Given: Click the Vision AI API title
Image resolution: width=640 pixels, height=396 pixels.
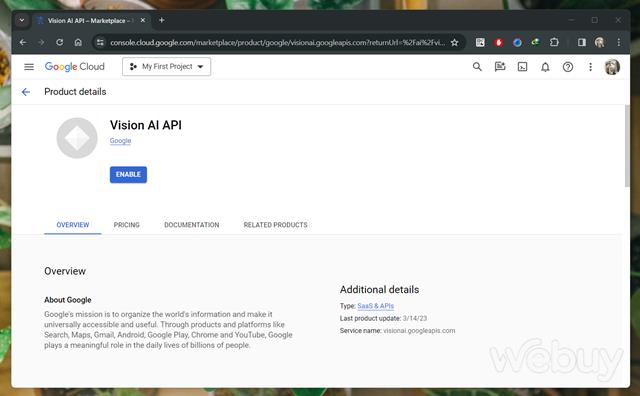Looking at the screenshot, I should tap(146, 125).
